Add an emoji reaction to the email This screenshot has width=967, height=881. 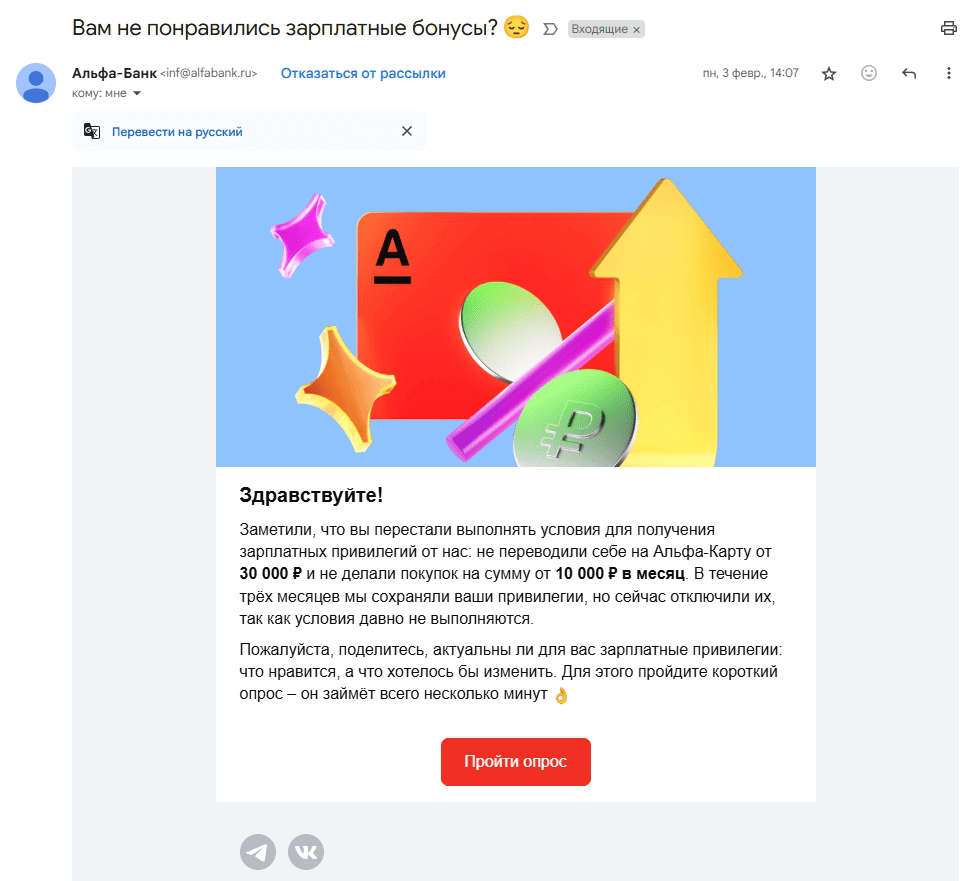(x=868, y=73)
